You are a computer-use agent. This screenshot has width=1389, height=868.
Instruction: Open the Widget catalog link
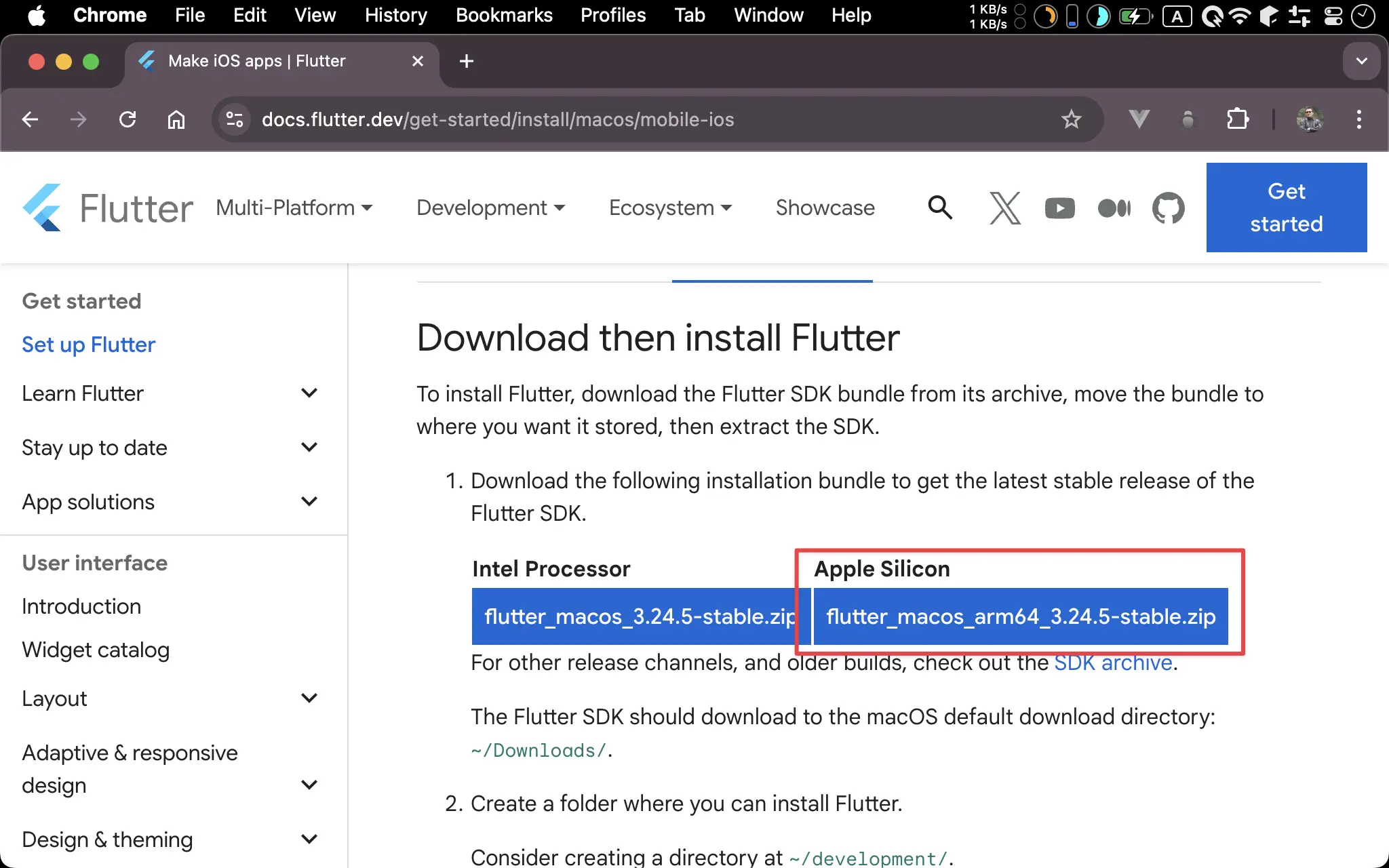(96, 650)
